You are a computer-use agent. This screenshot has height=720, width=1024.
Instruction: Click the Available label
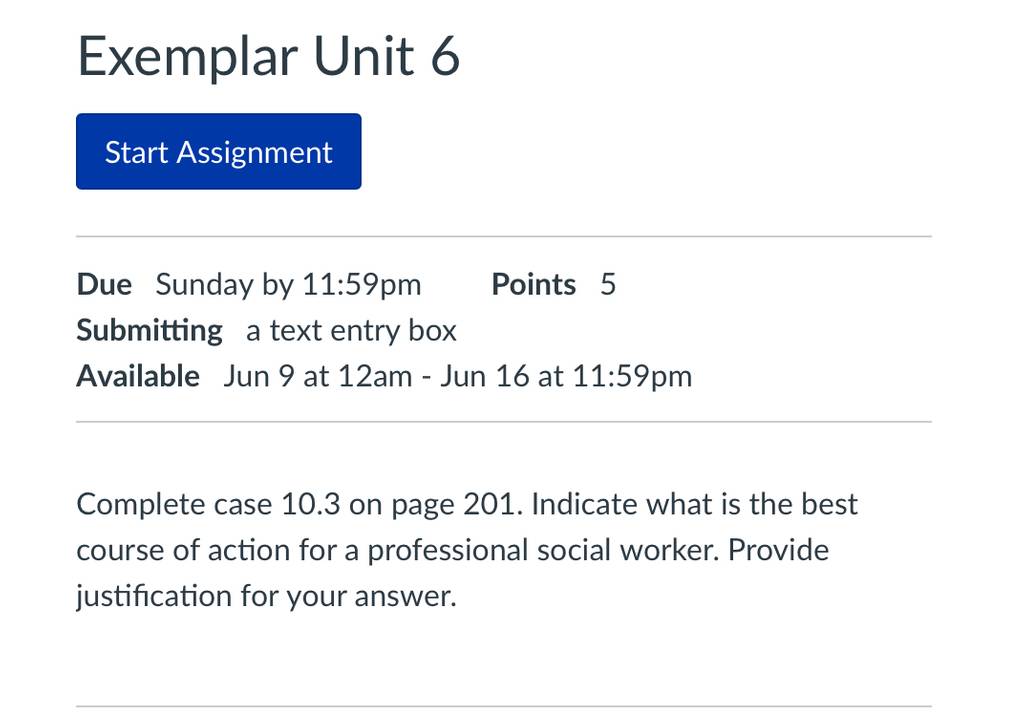pos(138,376)
